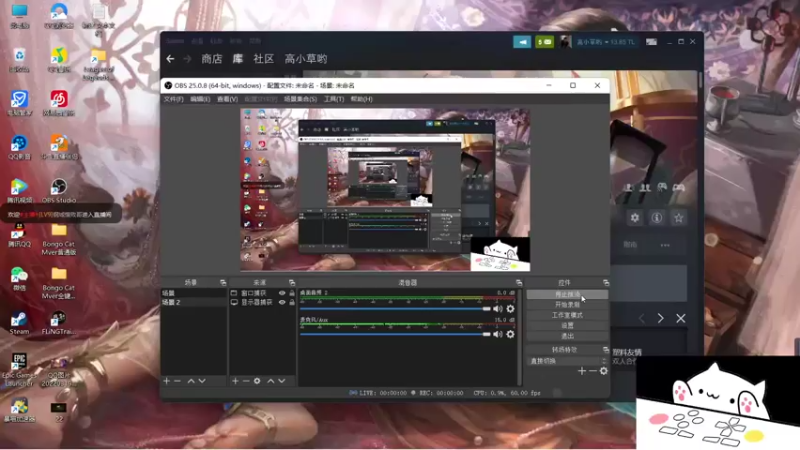Select the 窗口捕获 source row
The width and height of the screenshot is (800, 450).
(262, 293)
